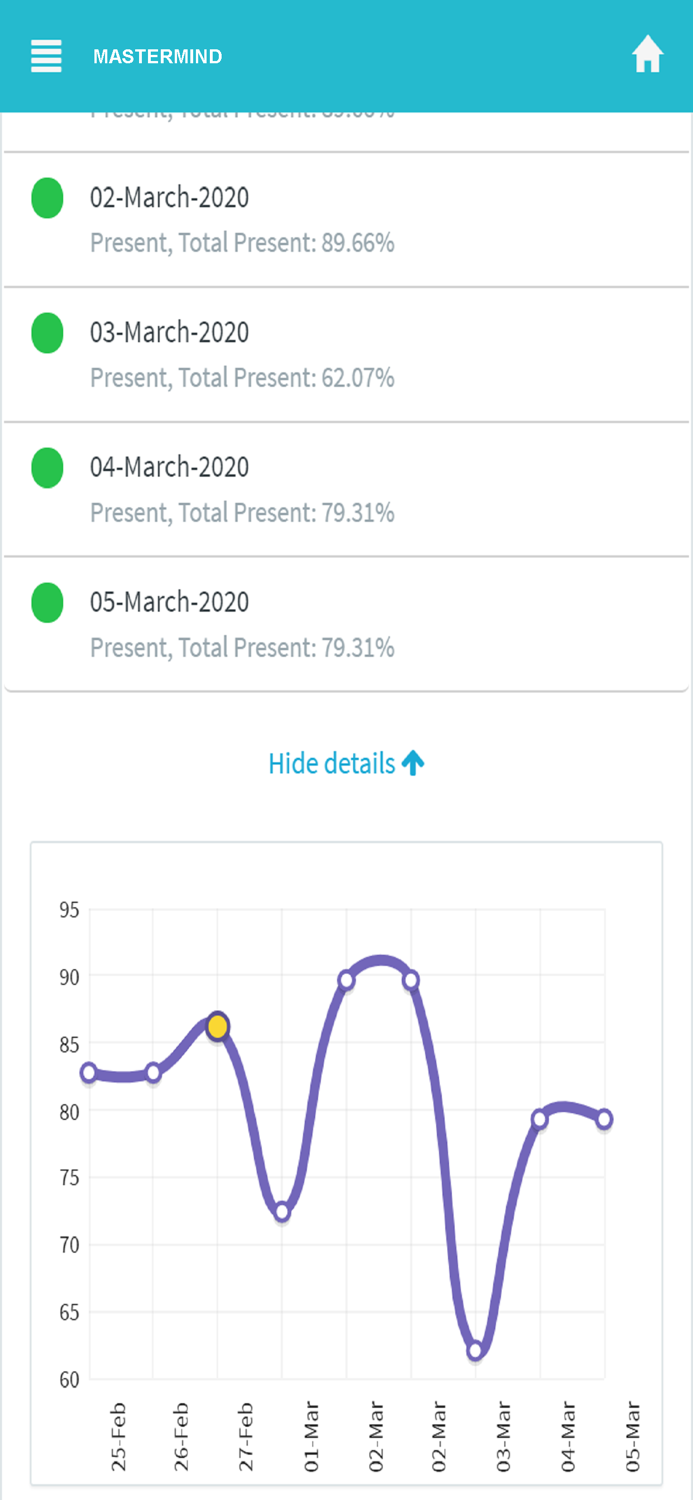Screen dimensions: 693x1500
Task: Open the 04-March-2020 attendance row
Action: tap(346, 490)
